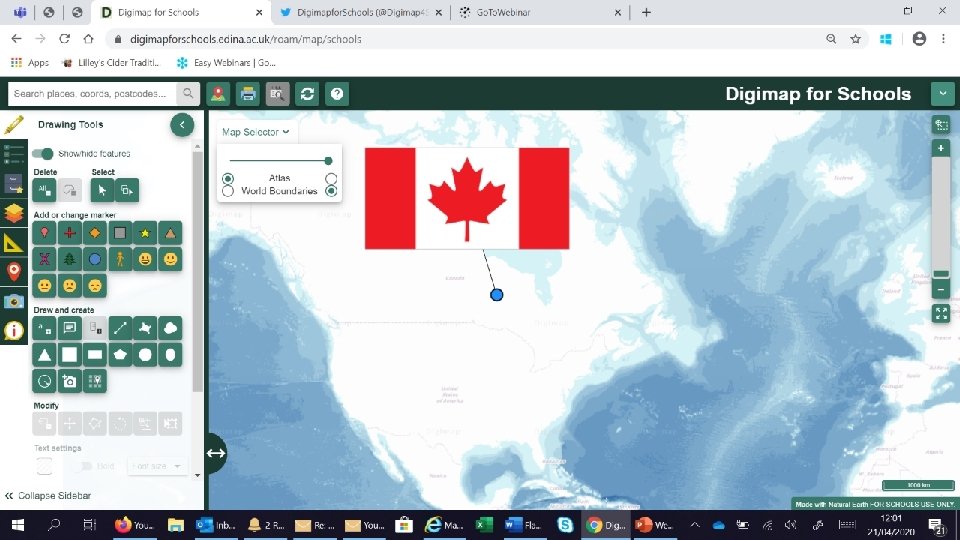Open the measurement tools sidebar icon
Image resolution: width=960 pixels, height=540 pixels.
click(x=13, y=243)
